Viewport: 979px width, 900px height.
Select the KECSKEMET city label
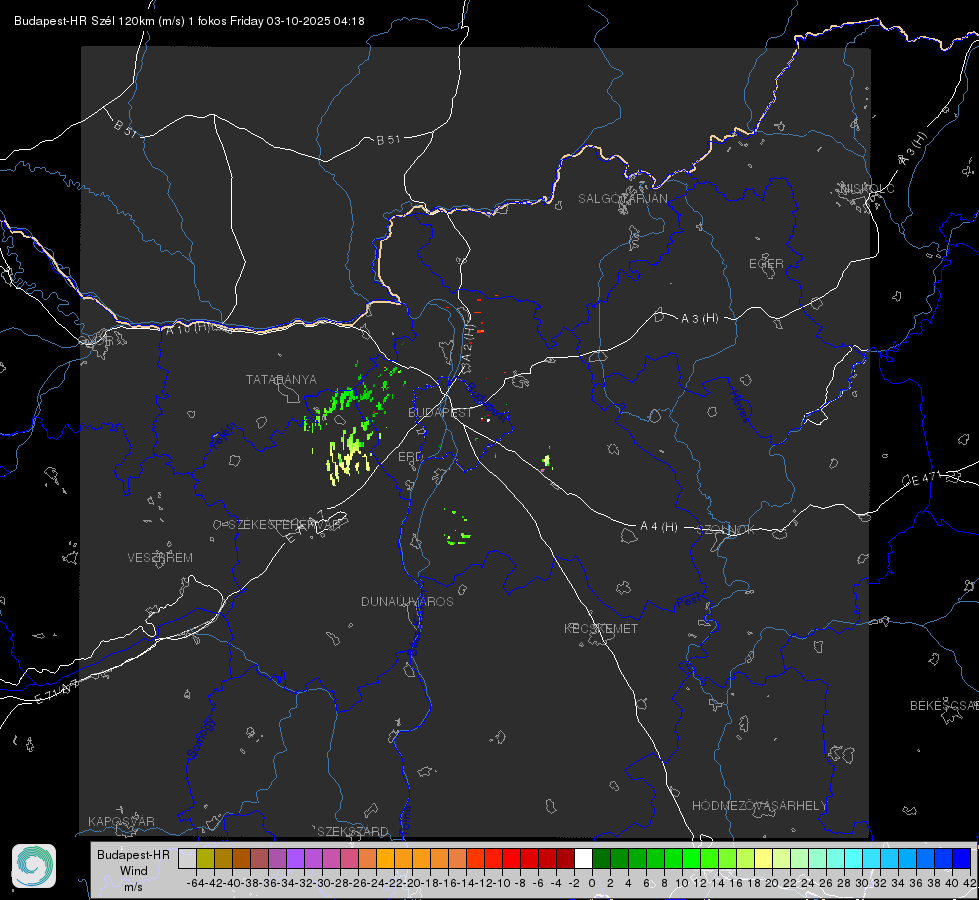[x=601, y=629]
